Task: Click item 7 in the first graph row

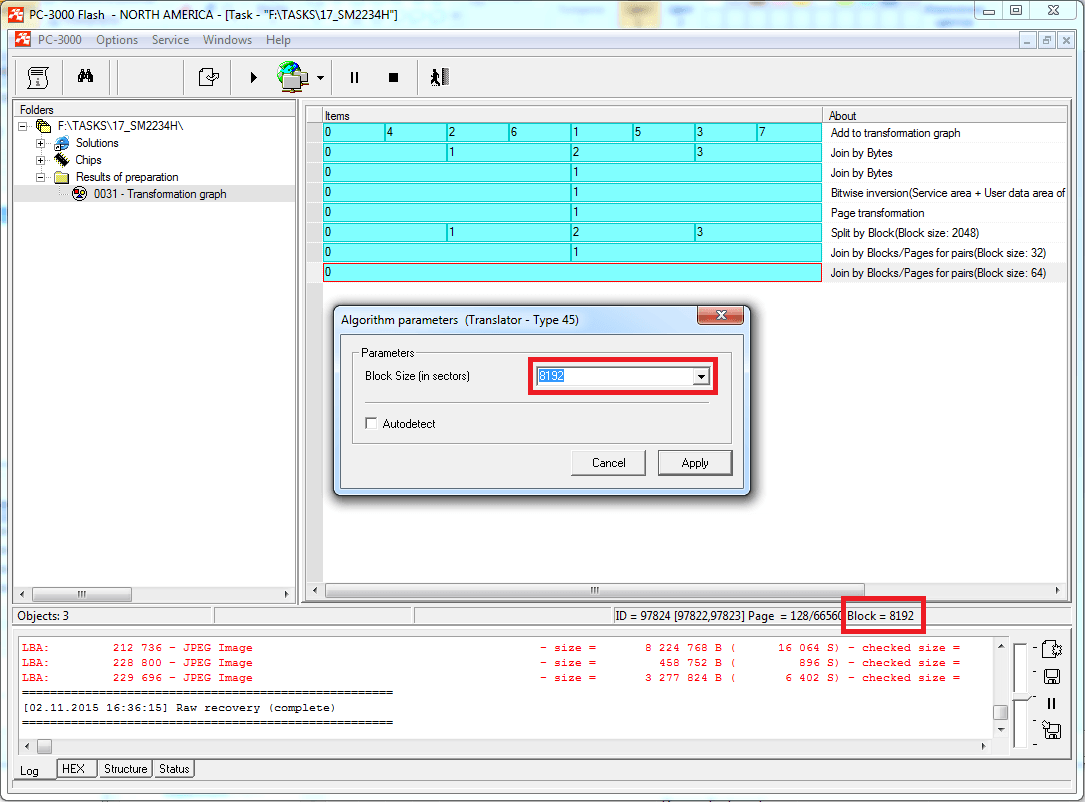Action: [x=789, y=132]
